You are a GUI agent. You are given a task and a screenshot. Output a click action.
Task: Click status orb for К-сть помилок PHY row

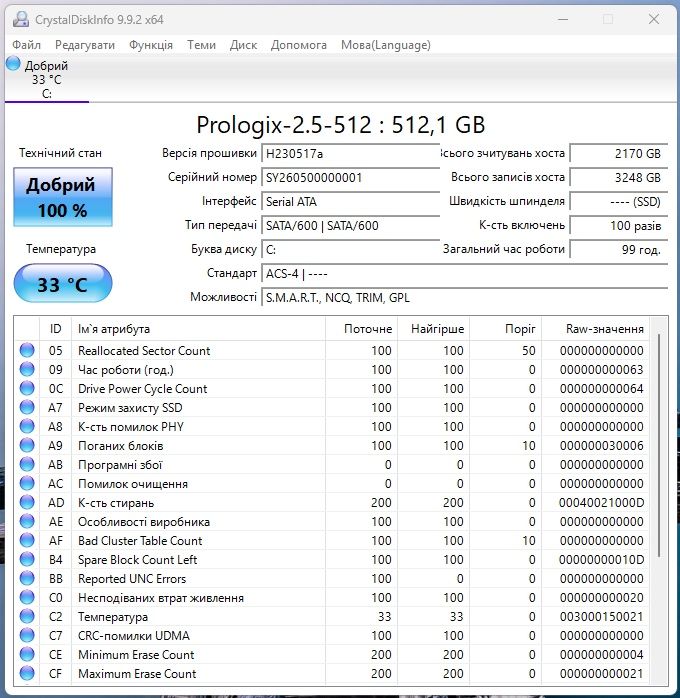(x=27, y=426)
